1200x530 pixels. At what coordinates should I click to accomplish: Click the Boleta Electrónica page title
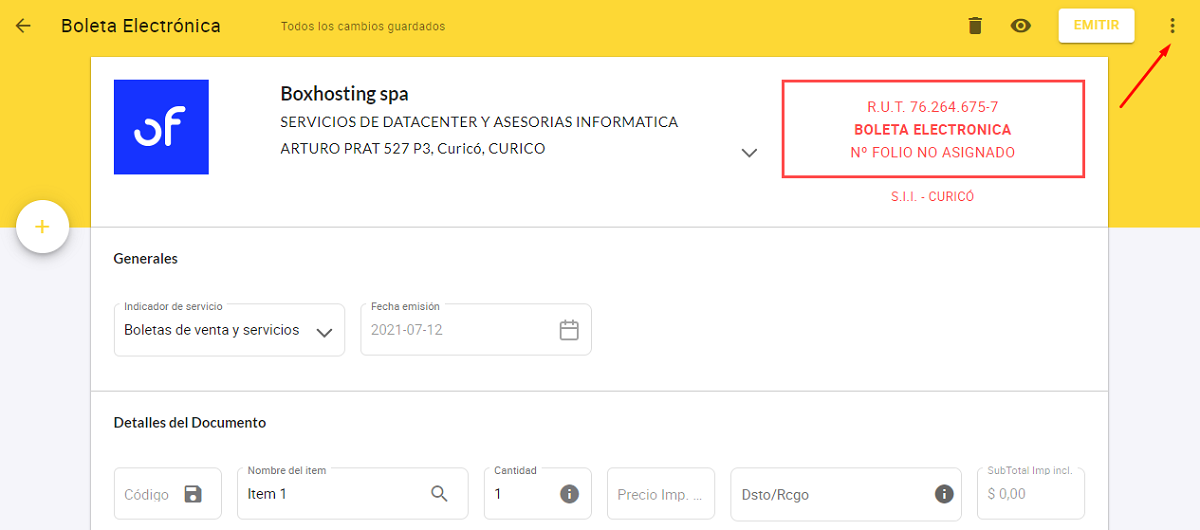[141, 26]
